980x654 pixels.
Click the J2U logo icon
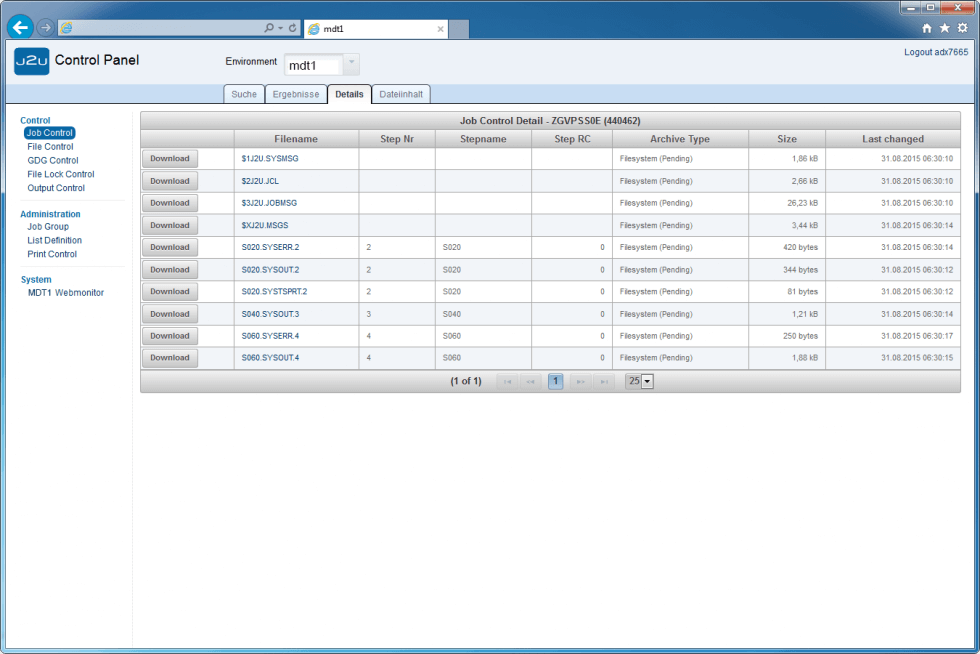[31, 61]
